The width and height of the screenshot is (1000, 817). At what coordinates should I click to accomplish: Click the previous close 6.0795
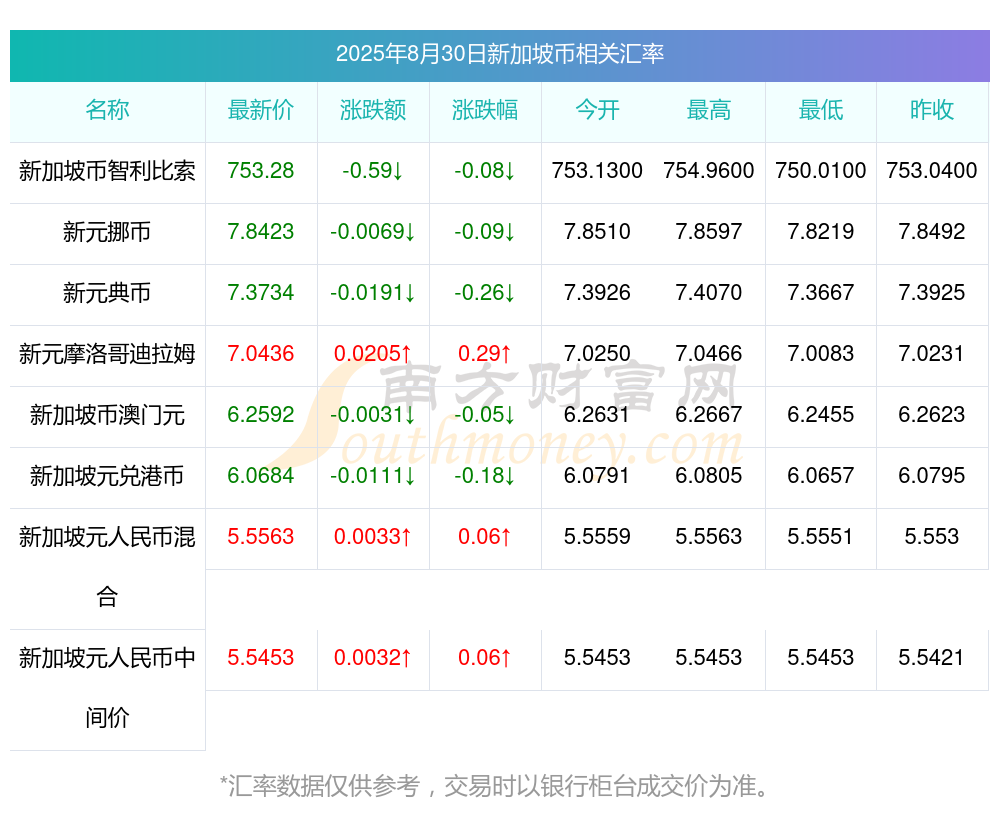click(932, 476)
